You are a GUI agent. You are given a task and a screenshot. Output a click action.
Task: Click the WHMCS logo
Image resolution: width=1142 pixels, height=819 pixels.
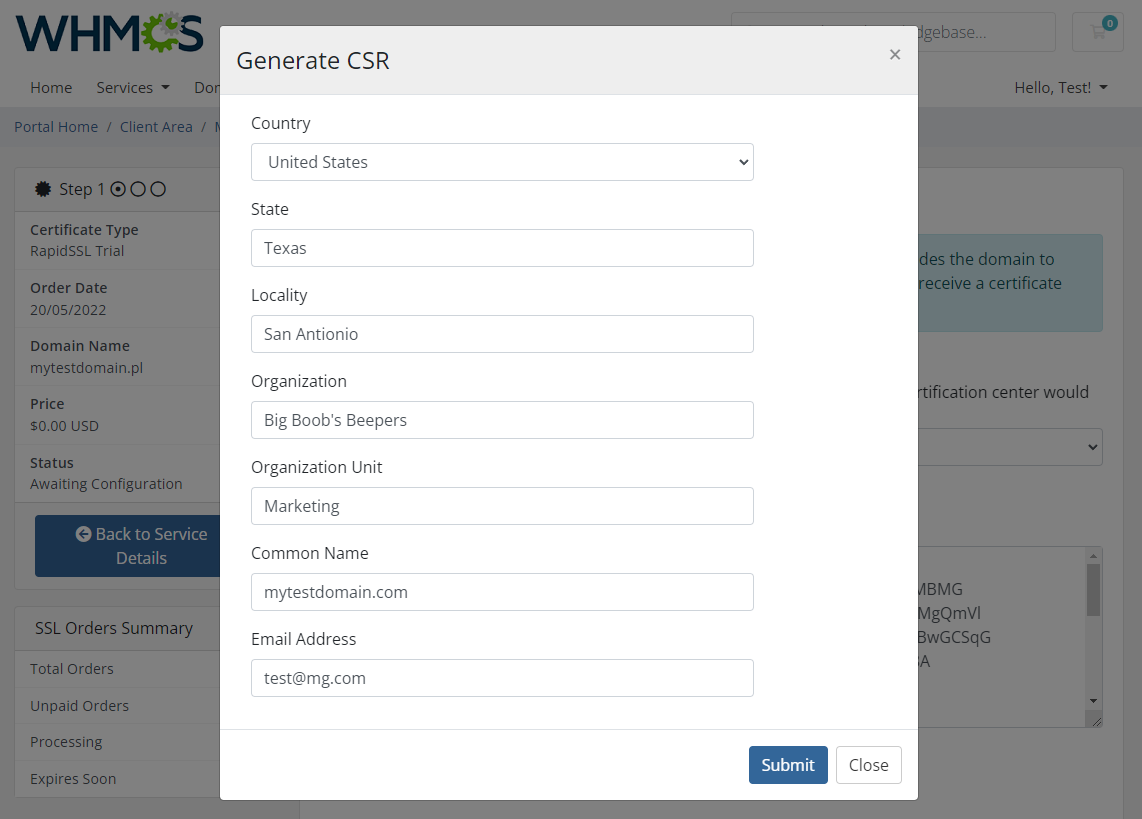110,32
